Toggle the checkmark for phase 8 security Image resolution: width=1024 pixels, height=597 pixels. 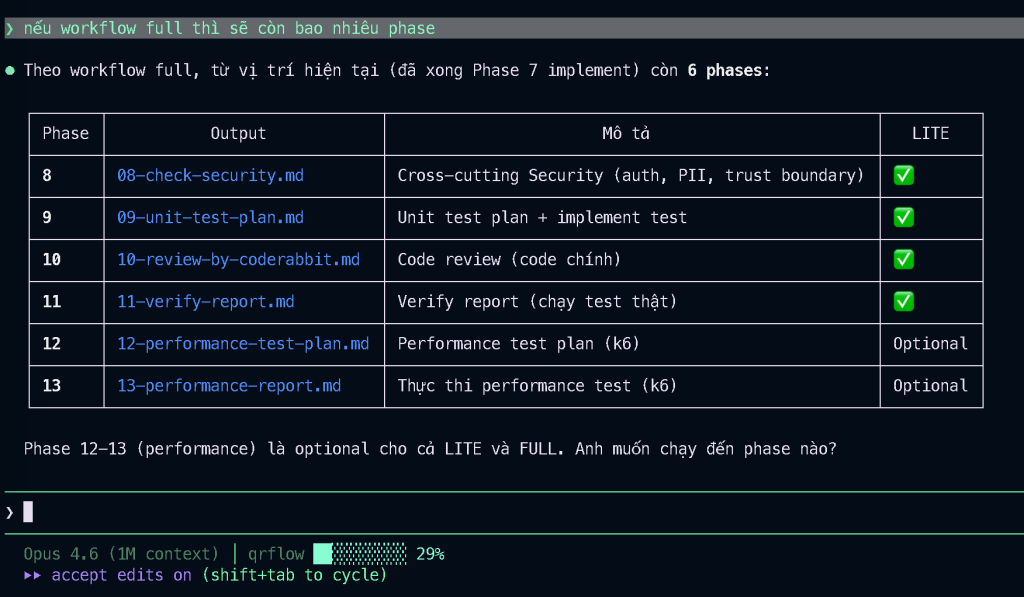click(x=903, y=176)
